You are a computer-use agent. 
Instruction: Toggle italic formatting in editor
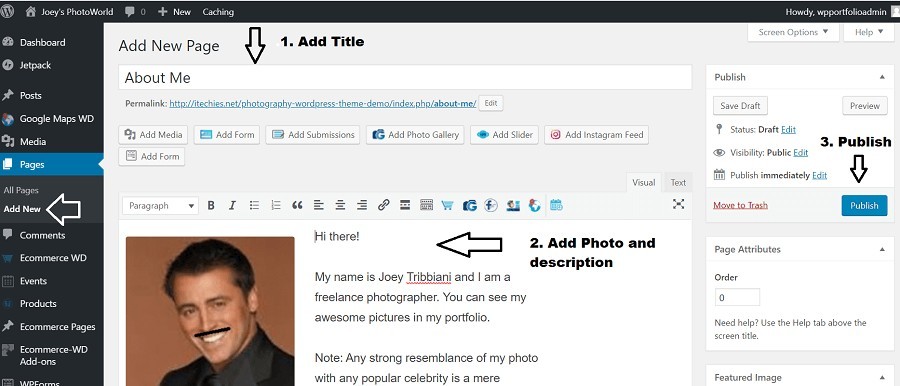click(232, 205)
